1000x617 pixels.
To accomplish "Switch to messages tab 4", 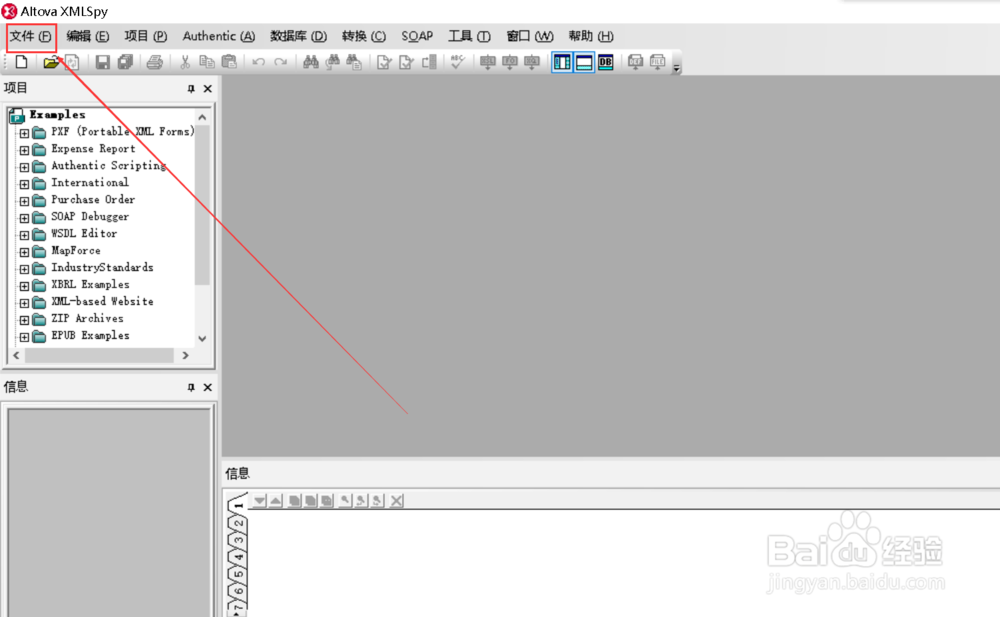I will click(238, 557).
